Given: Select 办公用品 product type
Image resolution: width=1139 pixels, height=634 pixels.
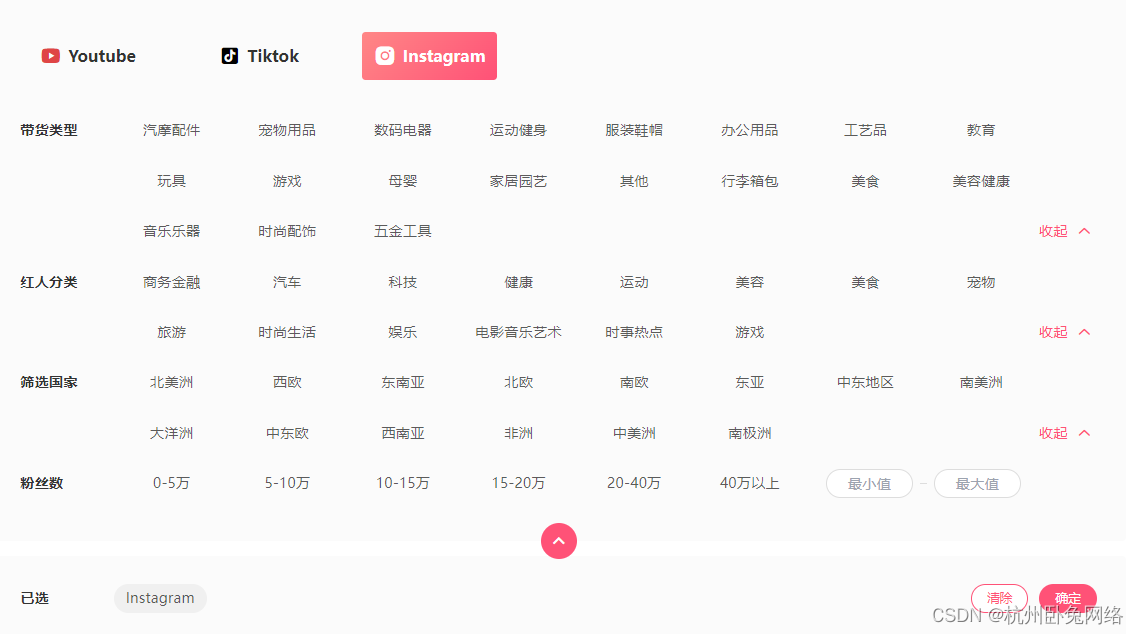Looking at the screenshot, I should tap(750, 130).
